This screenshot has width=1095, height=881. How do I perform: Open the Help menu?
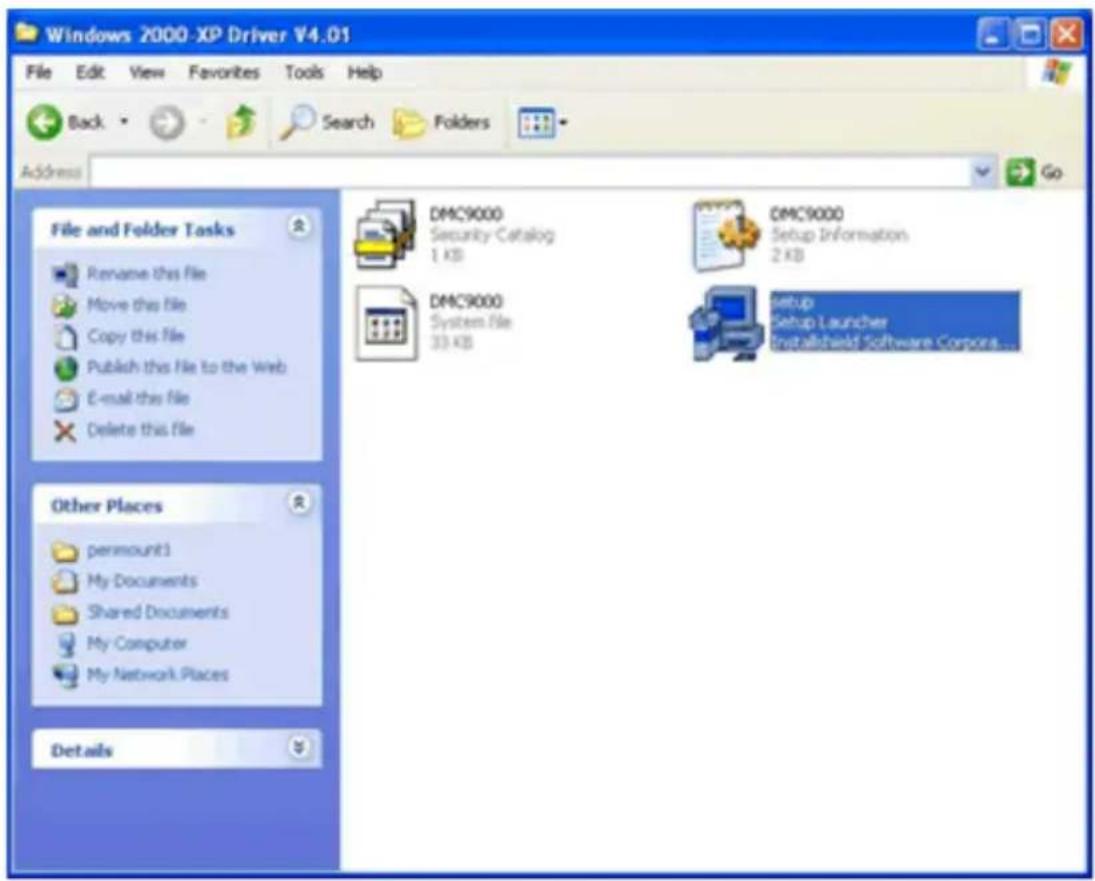click(x=365, y=72)
